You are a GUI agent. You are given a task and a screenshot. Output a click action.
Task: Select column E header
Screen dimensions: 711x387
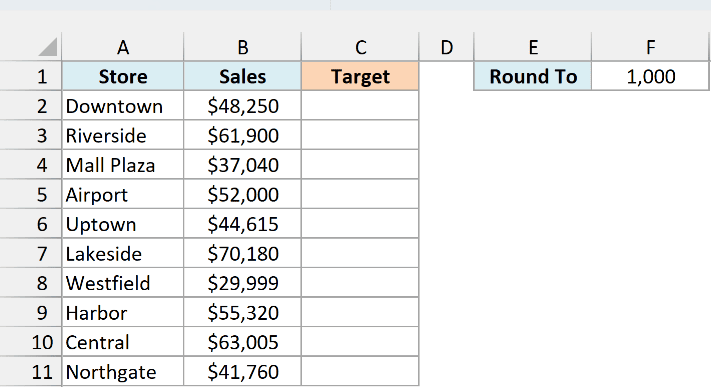tap(533, 47)
